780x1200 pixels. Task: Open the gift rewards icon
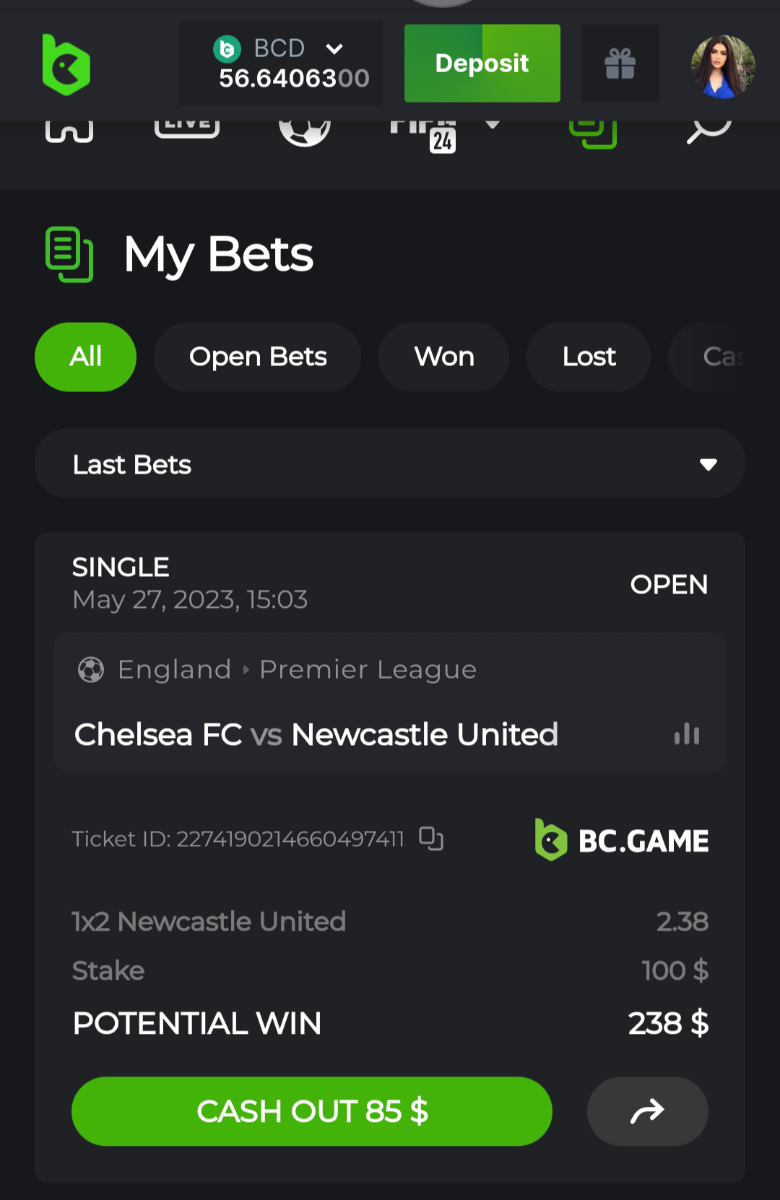620,64
